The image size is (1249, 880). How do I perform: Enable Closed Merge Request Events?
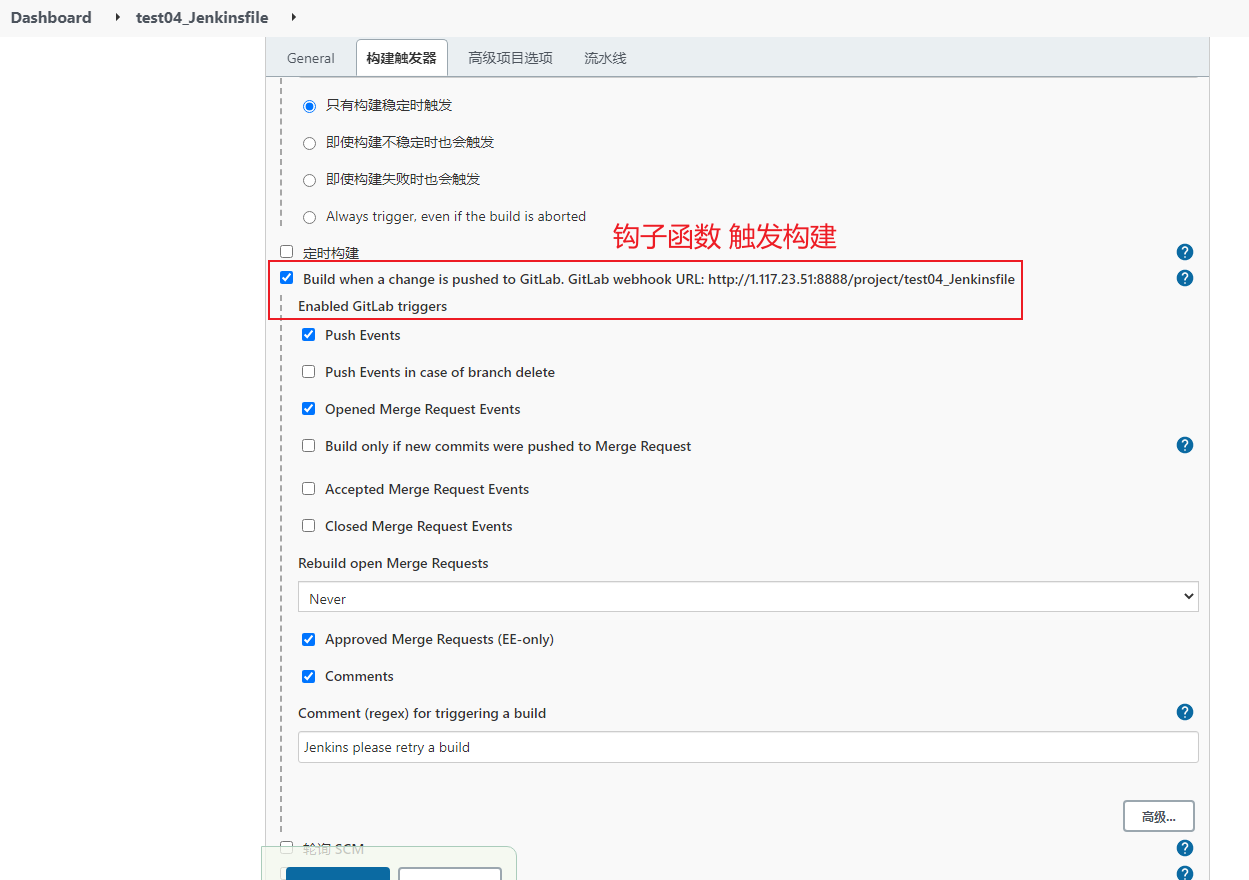pyautogui.click(x=309, y=526)
